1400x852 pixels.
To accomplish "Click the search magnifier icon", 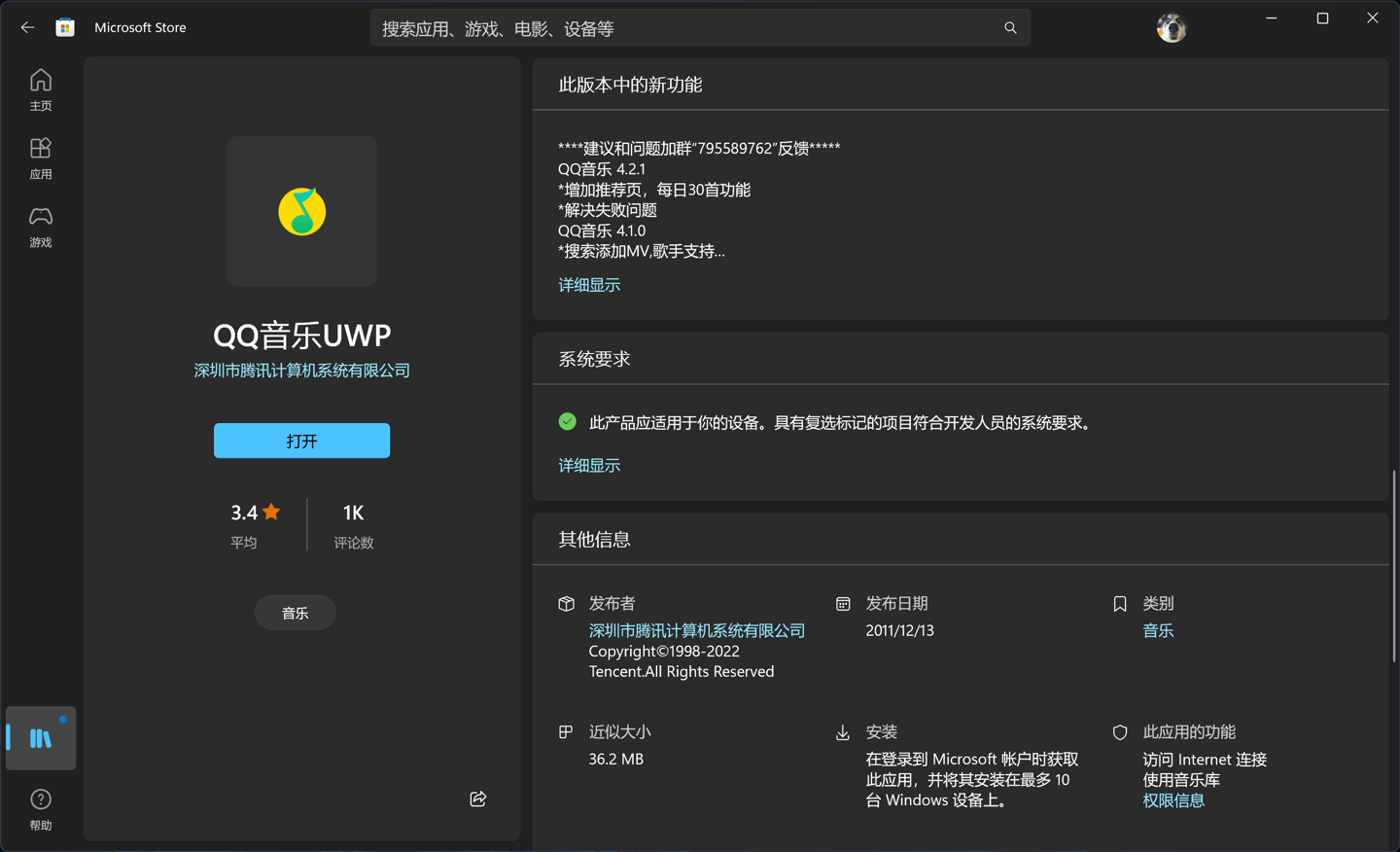I will click(1010, 28).
